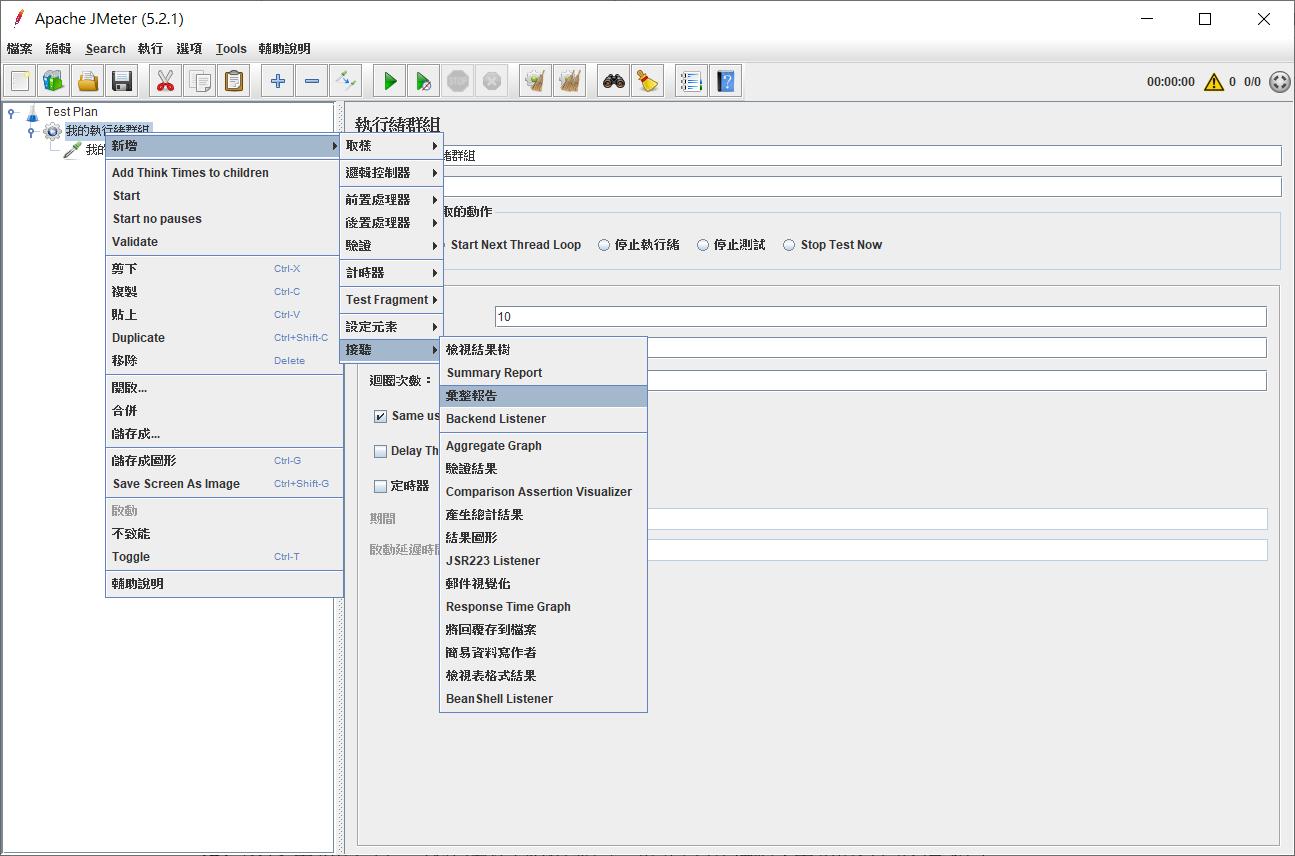Open the 編輯 menu
1295x856 pixels.
click(58, 48)
